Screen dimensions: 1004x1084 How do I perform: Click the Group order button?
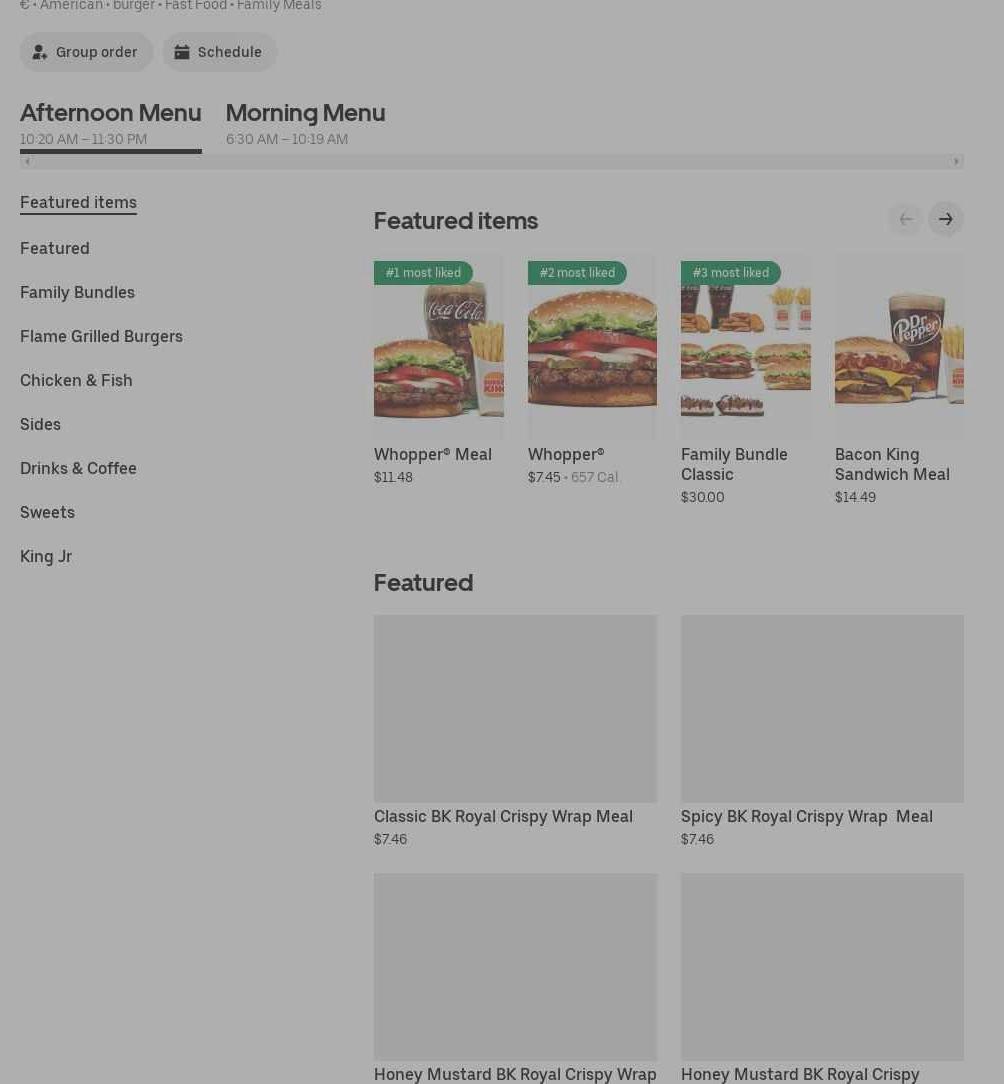pyautogui.click(x=86, y=52)
